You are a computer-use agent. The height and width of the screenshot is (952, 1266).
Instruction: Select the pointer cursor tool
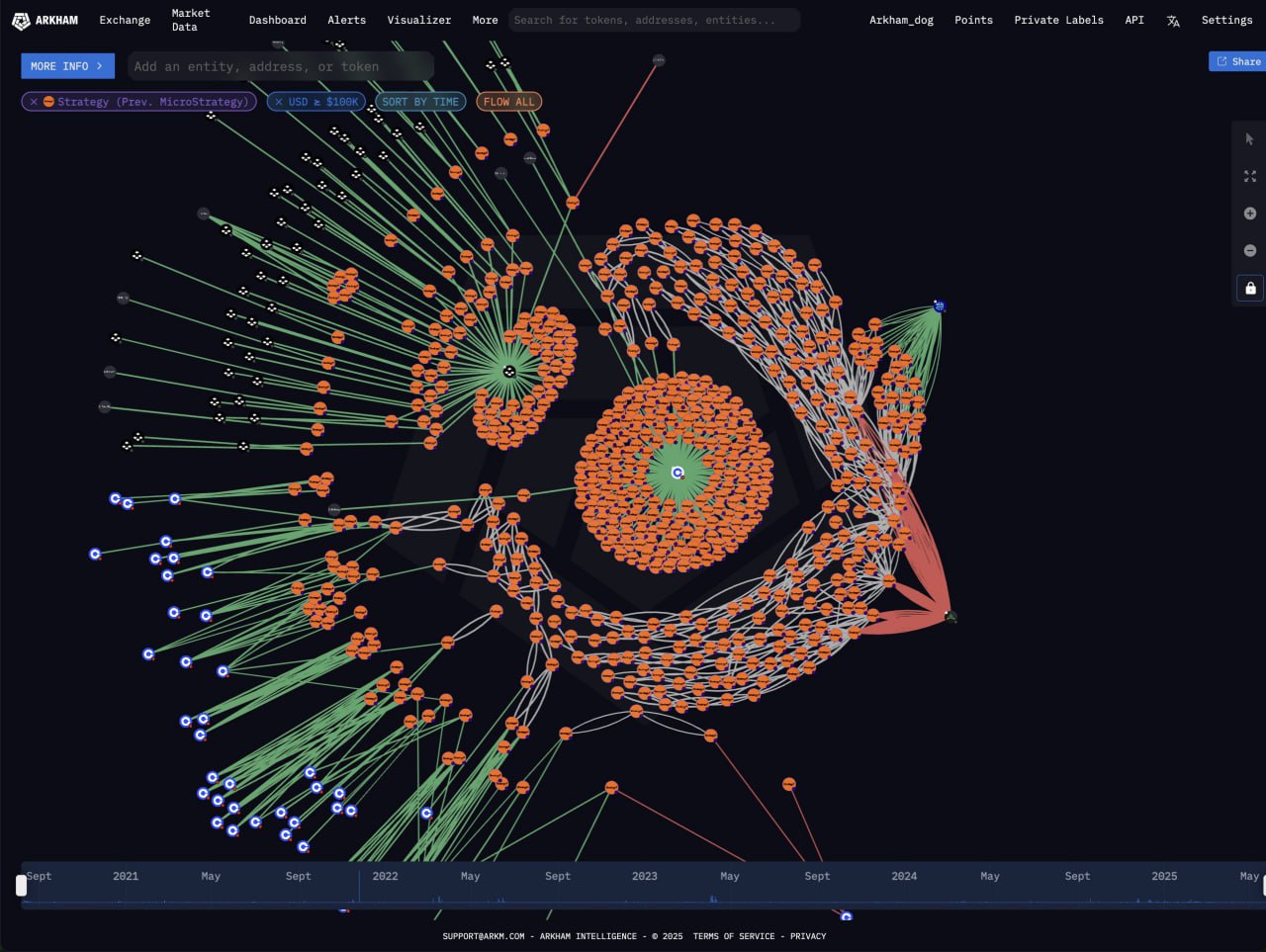[1250, 139]
